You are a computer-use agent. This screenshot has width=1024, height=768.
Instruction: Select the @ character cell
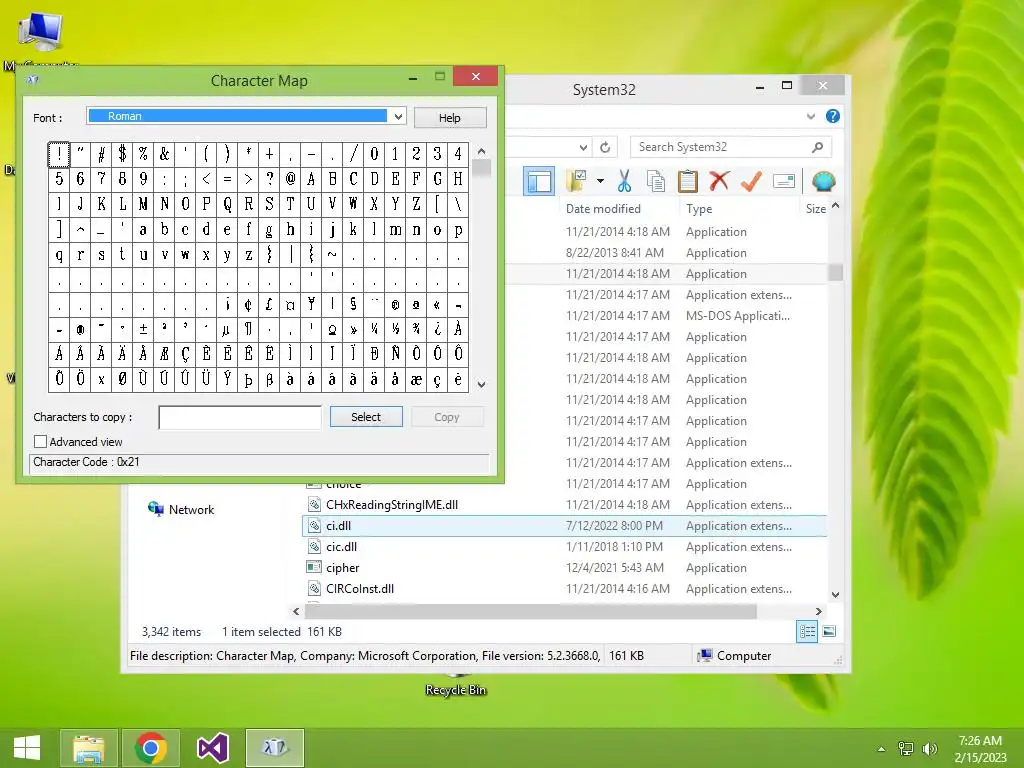(290, 179)
